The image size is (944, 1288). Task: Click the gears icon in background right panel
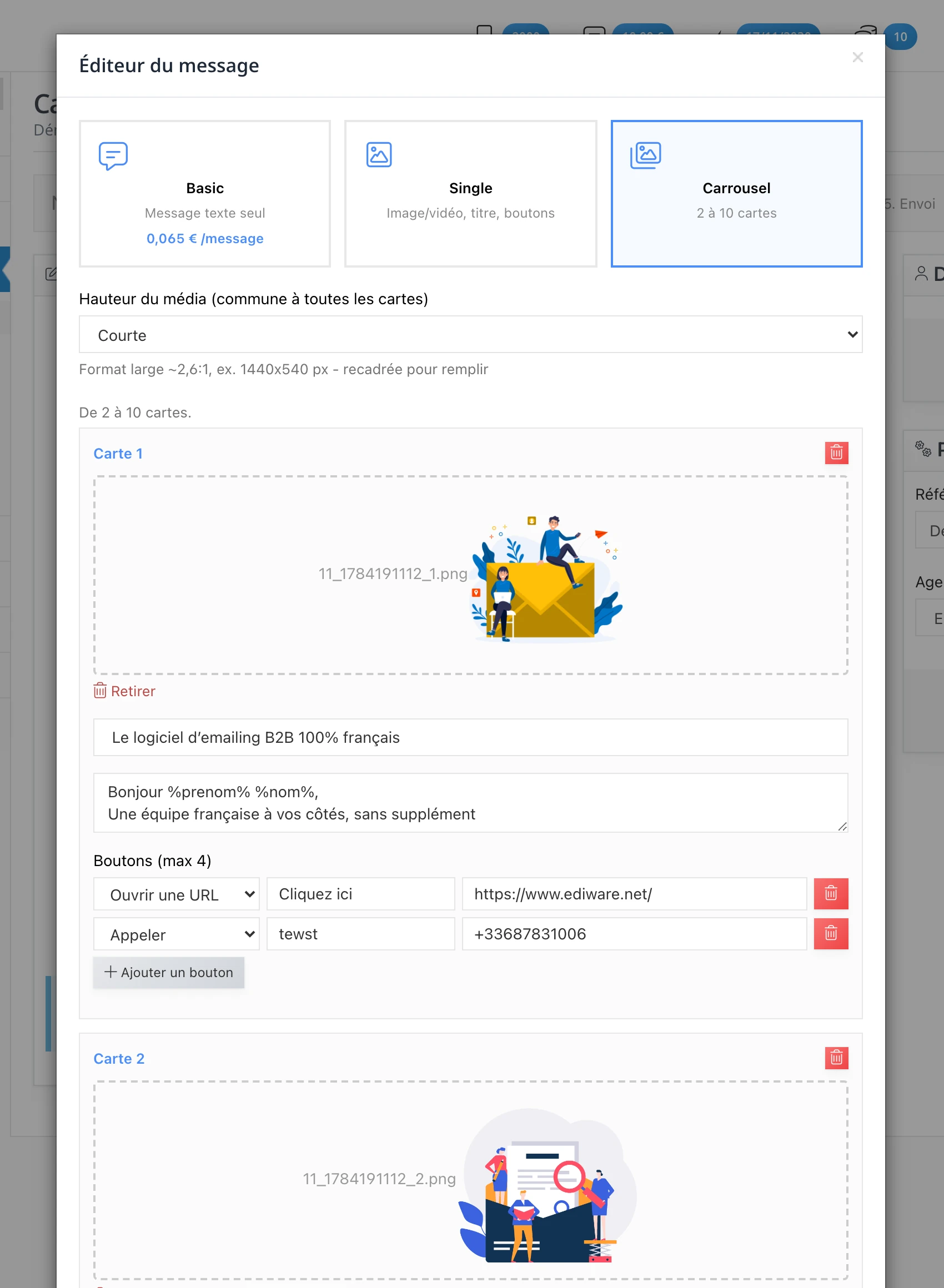pyautogui.click(x=923, y=449)
